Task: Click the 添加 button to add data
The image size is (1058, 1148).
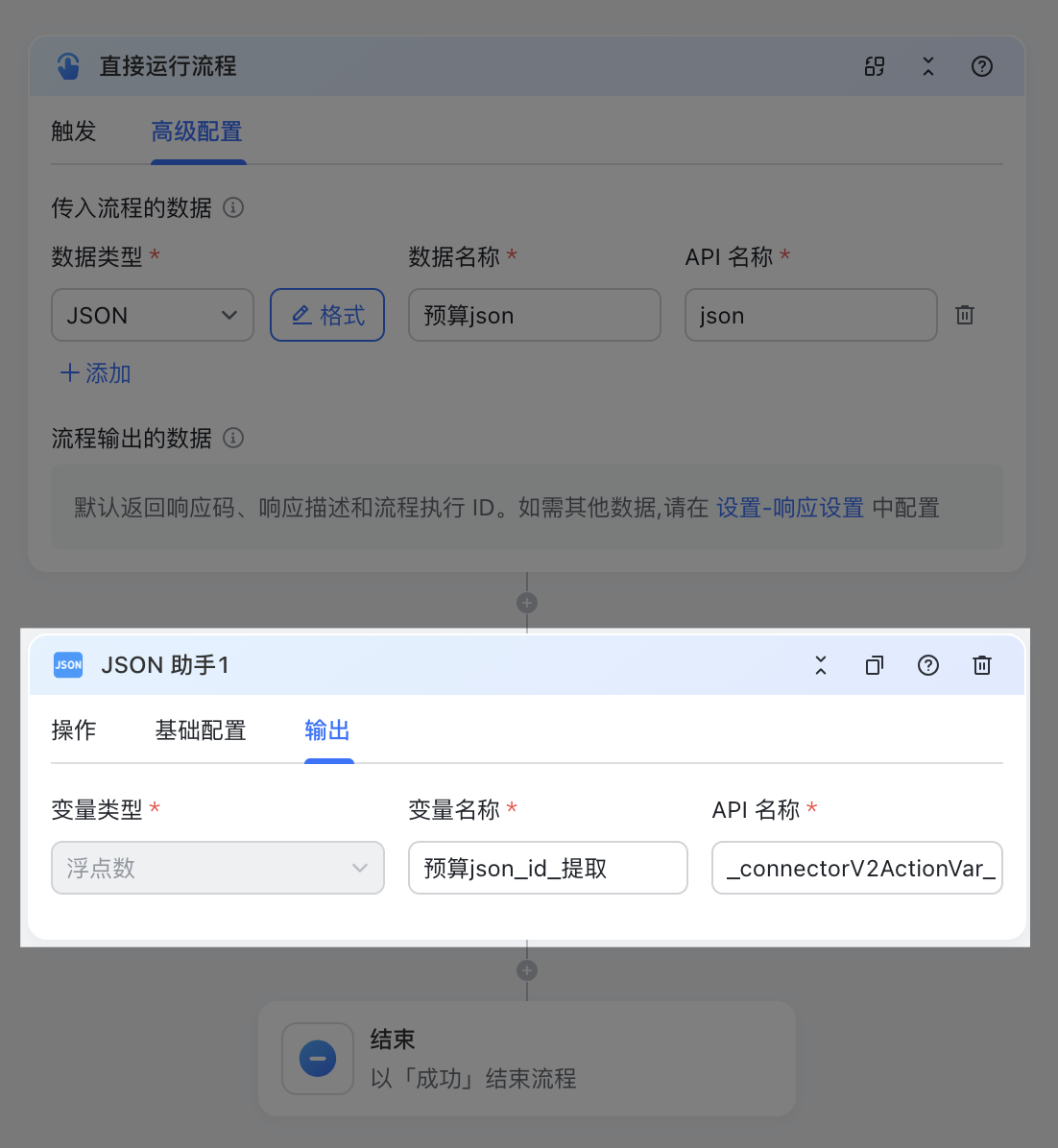Action: tap(93, 373)
